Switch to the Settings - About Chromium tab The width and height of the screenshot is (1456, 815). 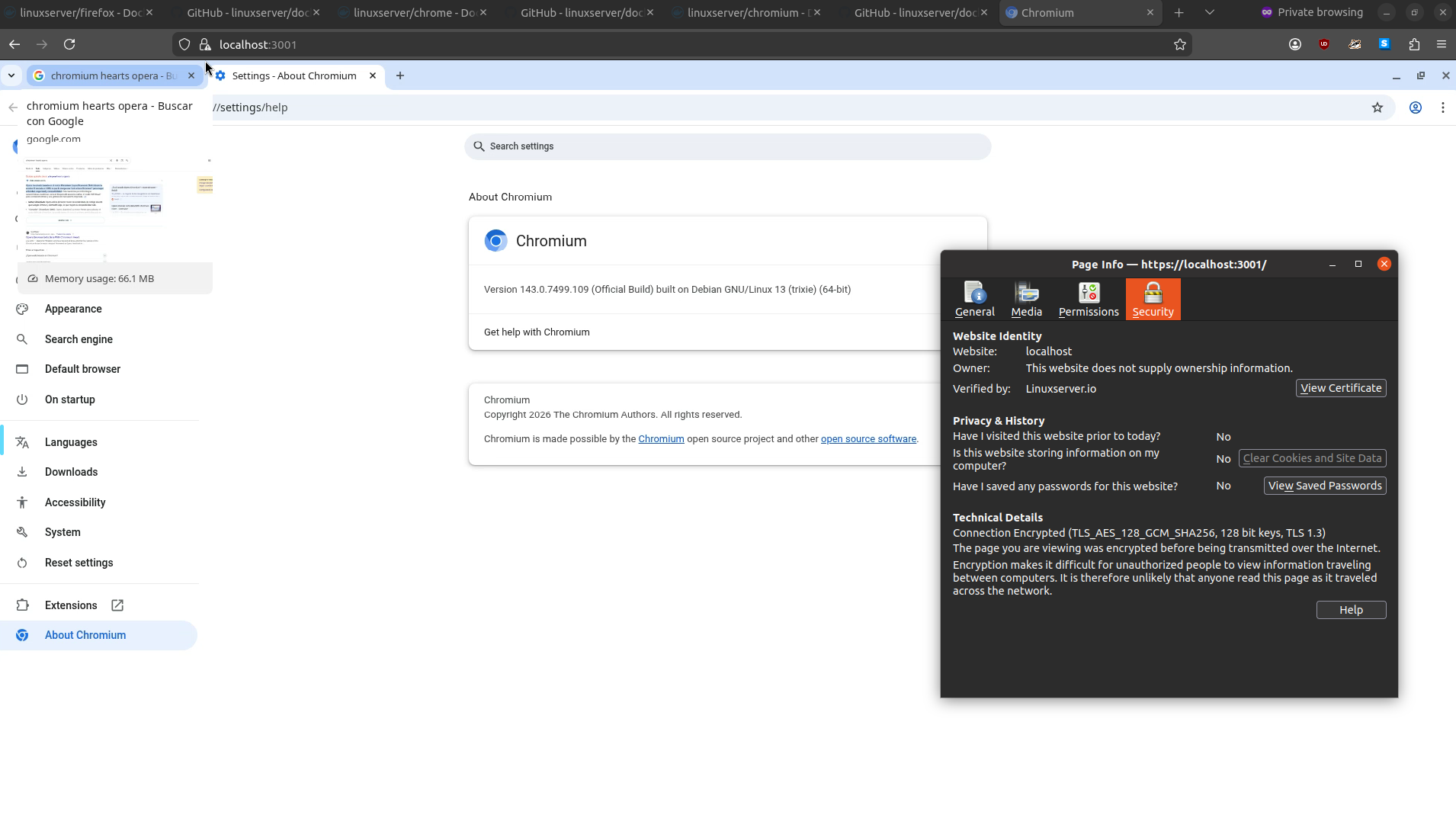tap(293, 75)
